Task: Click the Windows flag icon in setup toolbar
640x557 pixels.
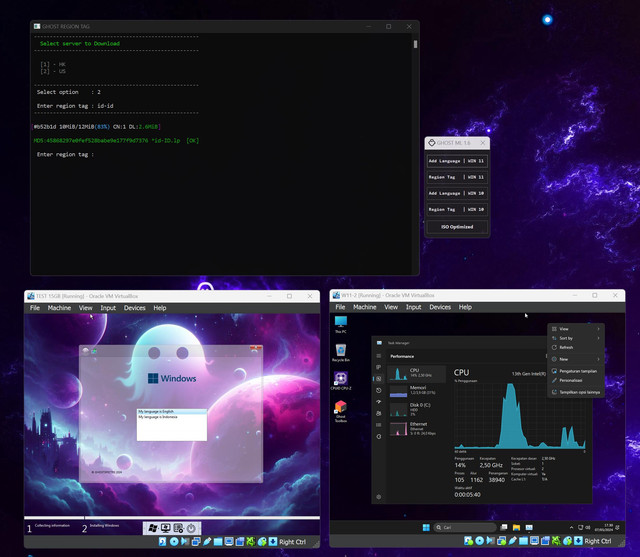Action: coord(153,528)
